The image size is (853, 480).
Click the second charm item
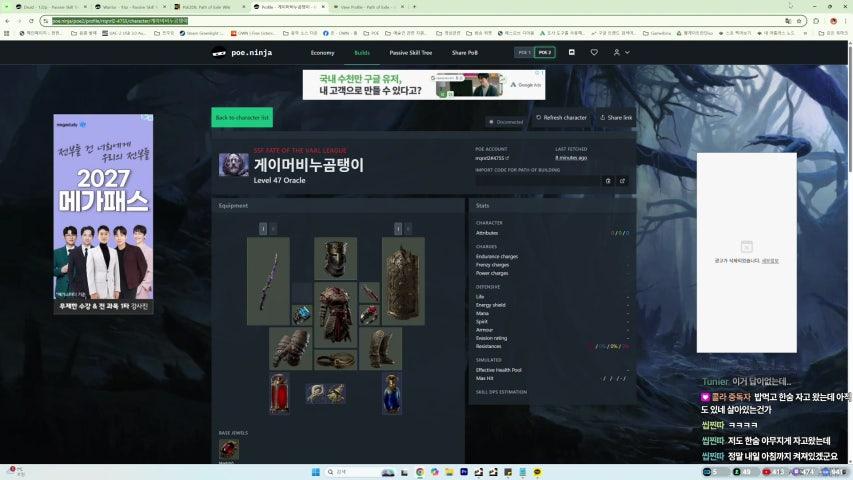335,393
